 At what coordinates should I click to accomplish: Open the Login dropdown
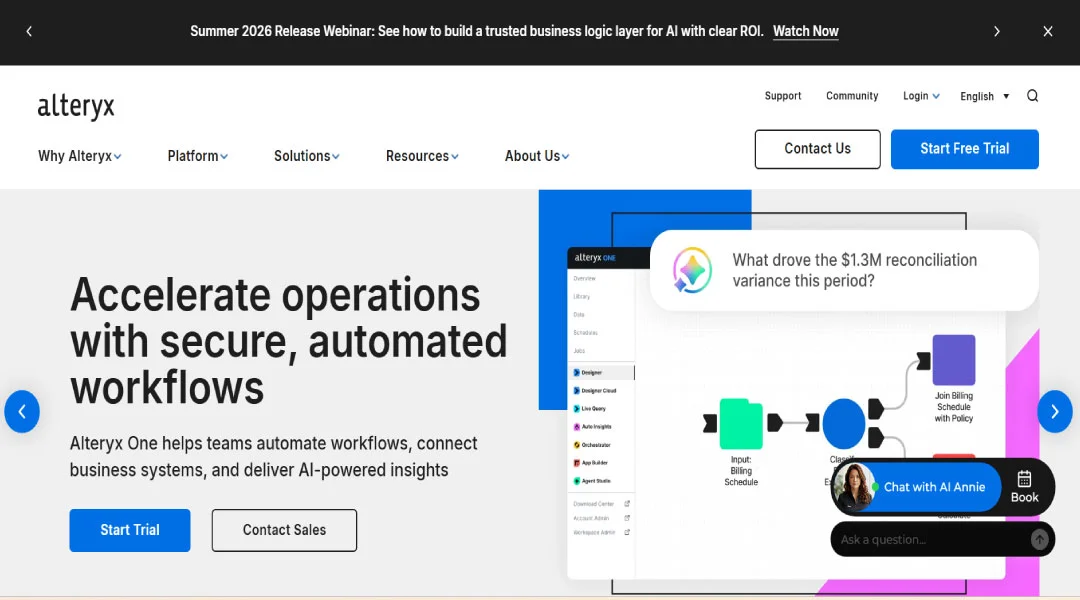click(921, 96)
